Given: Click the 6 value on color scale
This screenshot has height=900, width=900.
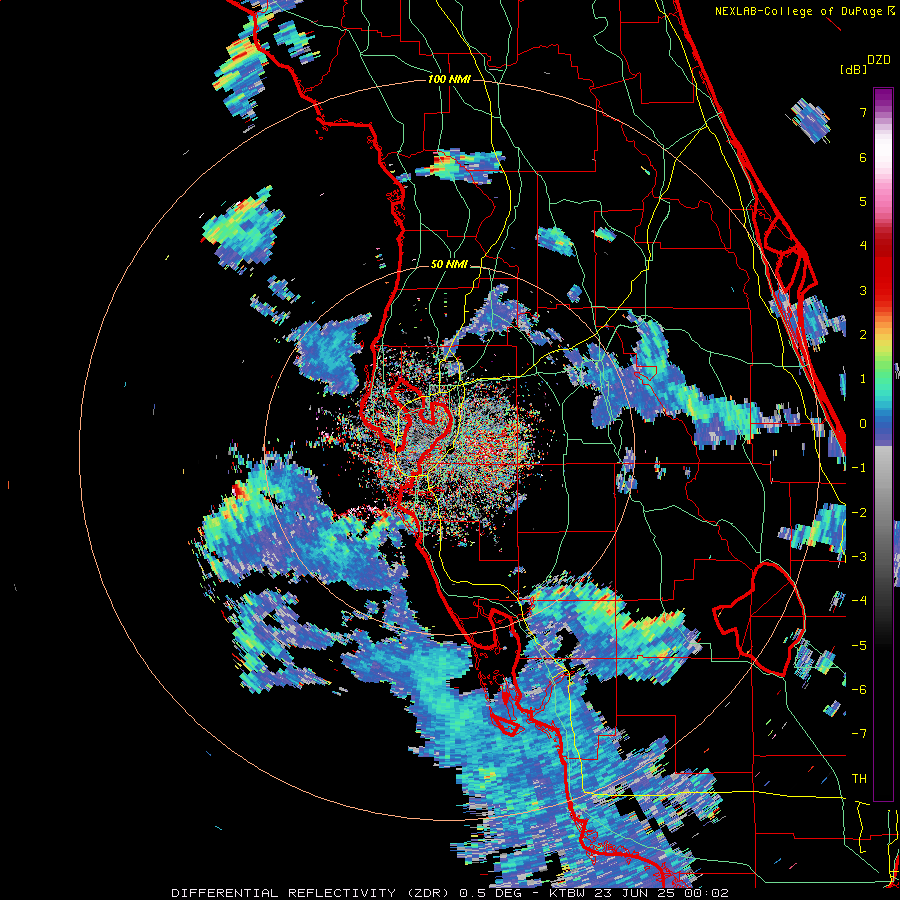Looking at the screenshot, I should [863, 157].
